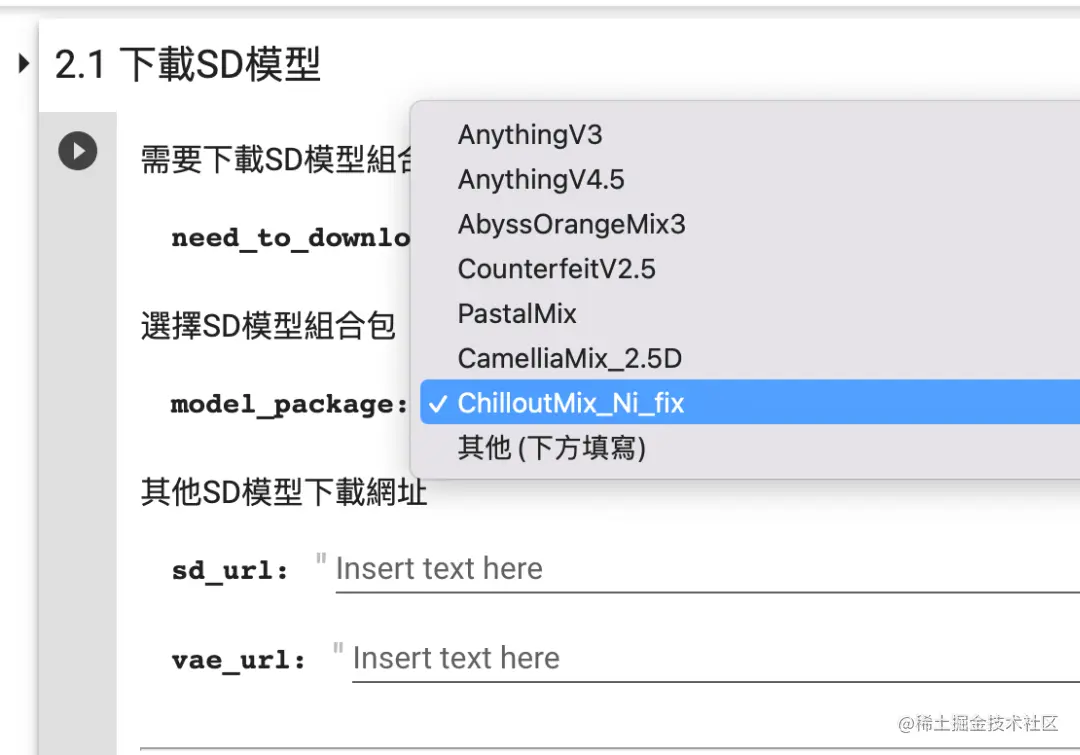Collapse the 2.1 下載SD模型 section arrow
The width and height of the screenshot is (1080, 755).
pos(23,64)
